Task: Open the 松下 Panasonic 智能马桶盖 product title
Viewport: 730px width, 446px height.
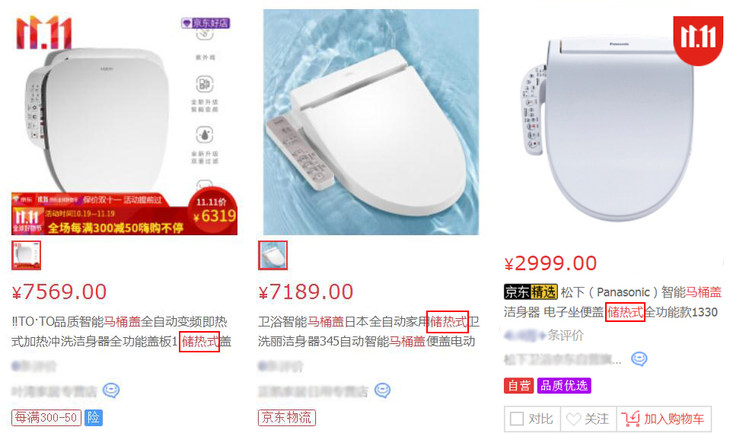Action: [x=613, y=302]
